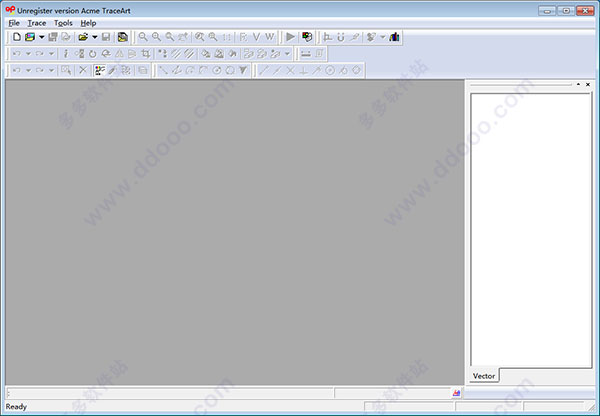Click the R view toolbar button
The image size is (600, 416).
(x=243, y=37)
